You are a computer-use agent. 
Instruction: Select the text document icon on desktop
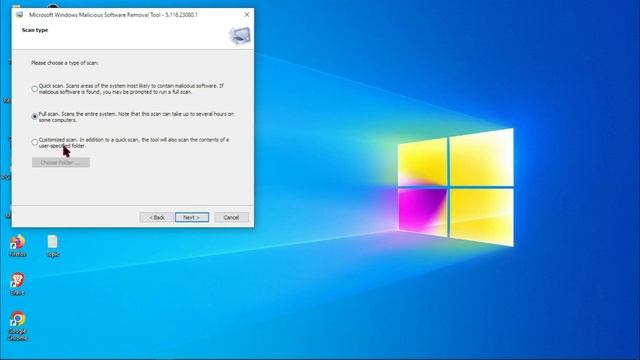pyautogui.click(x=53, y=246)
